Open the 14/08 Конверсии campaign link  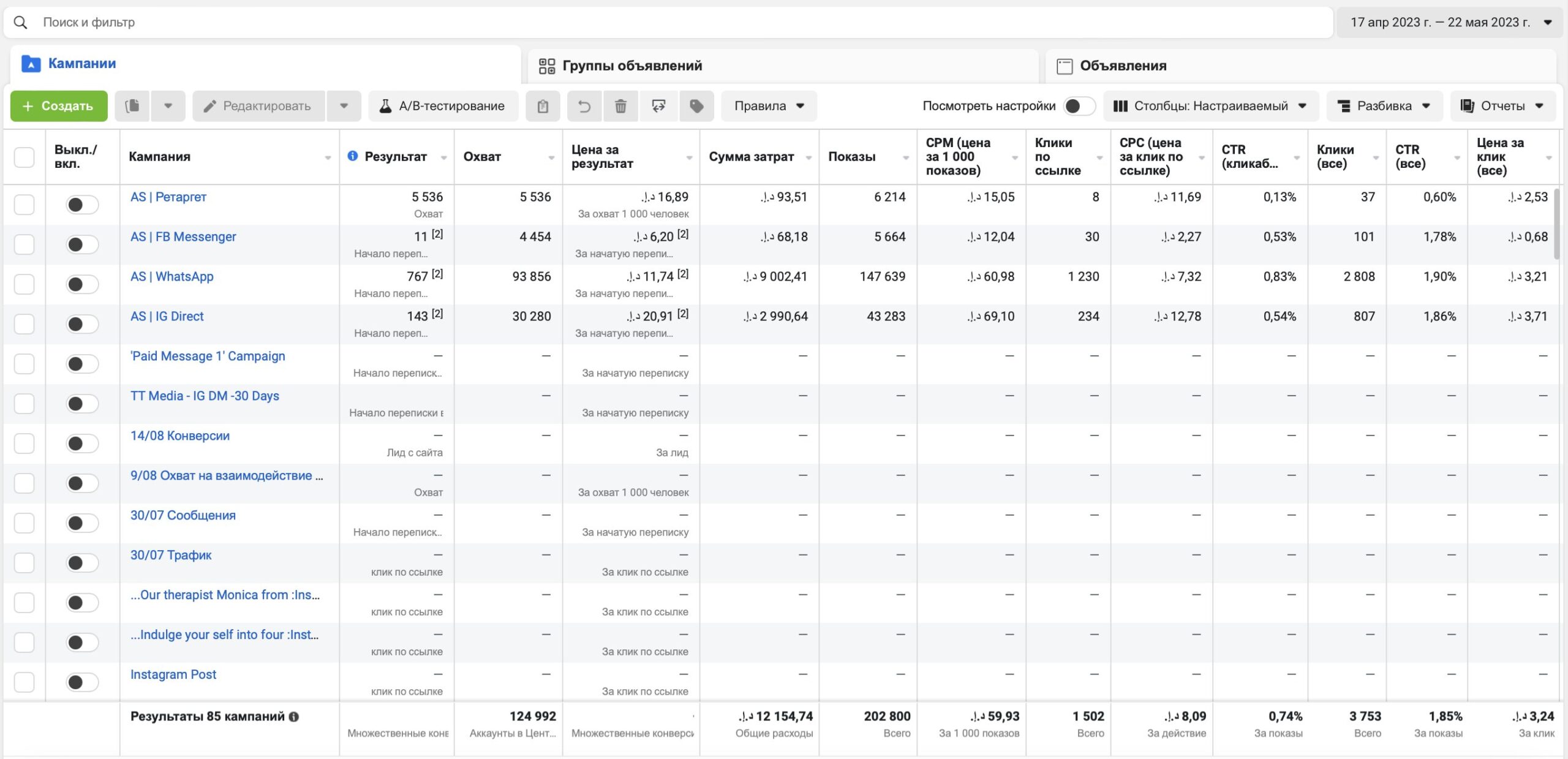point(180,436)
